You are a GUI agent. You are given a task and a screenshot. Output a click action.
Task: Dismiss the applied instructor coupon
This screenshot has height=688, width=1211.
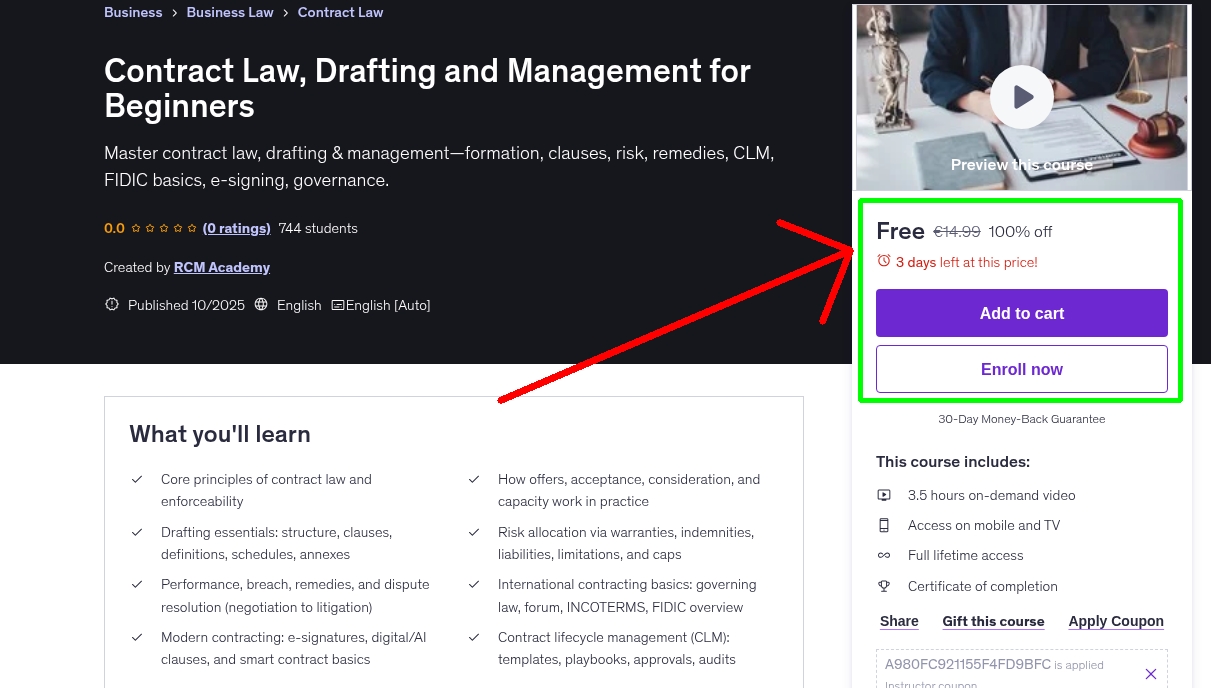click(x=1151, y=672)
